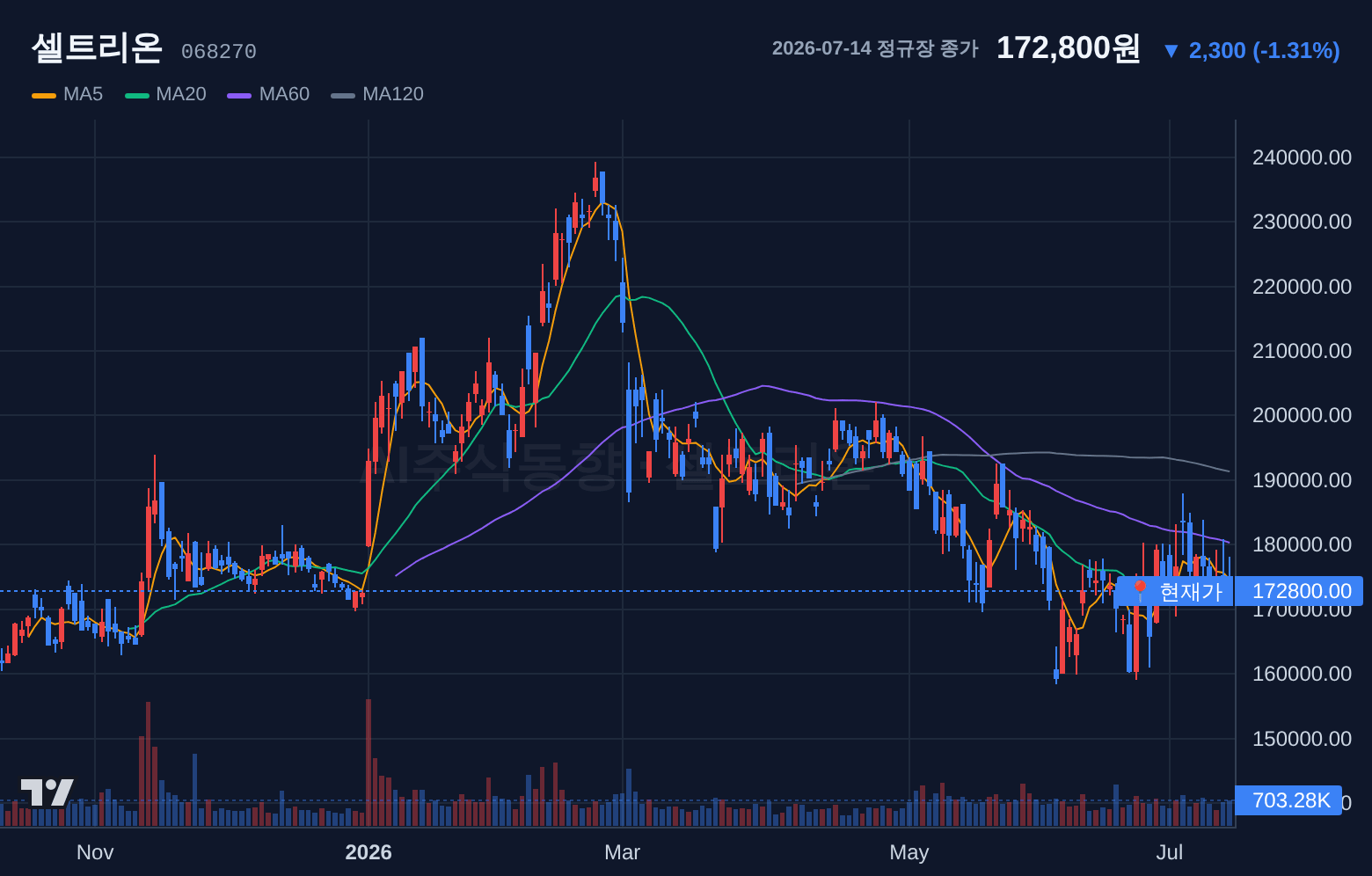Click the 200000.00 price axis label
The height and width of the screenshot is (876, 1372).
(1302, 415)
